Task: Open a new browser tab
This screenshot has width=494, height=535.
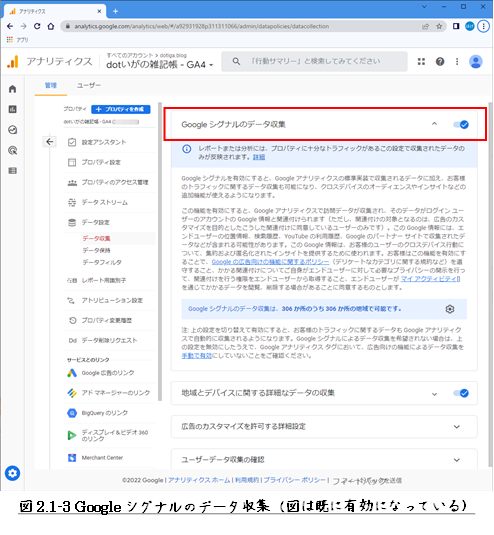Action: tap(115, 11)
